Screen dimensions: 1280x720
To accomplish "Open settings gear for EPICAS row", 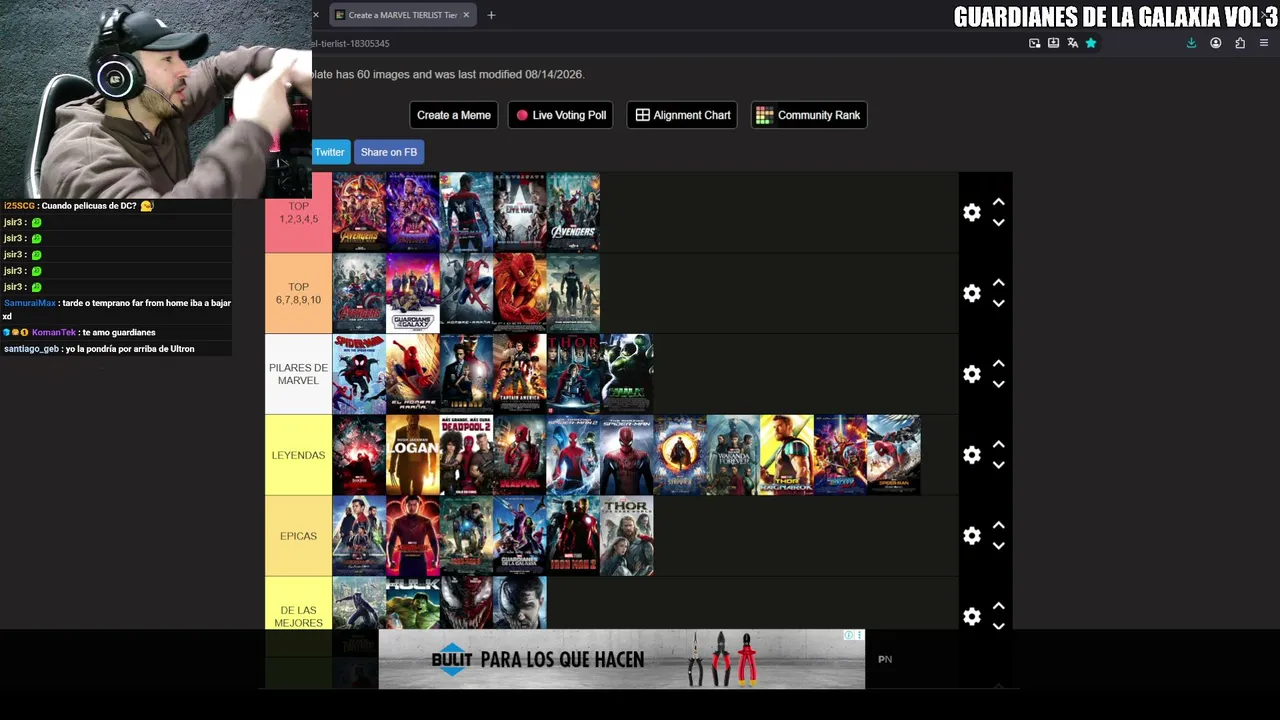I will [972, 536].
